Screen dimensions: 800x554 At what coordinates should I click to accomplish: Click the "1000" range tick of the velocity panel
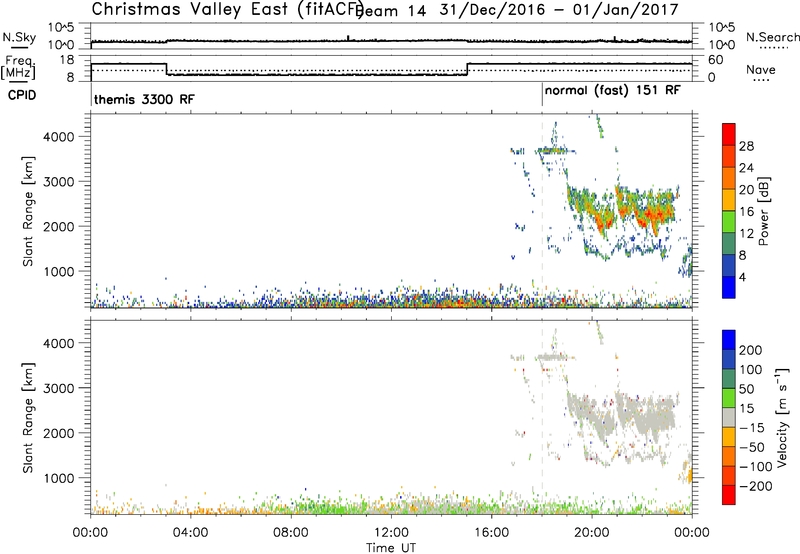point(59,478)
